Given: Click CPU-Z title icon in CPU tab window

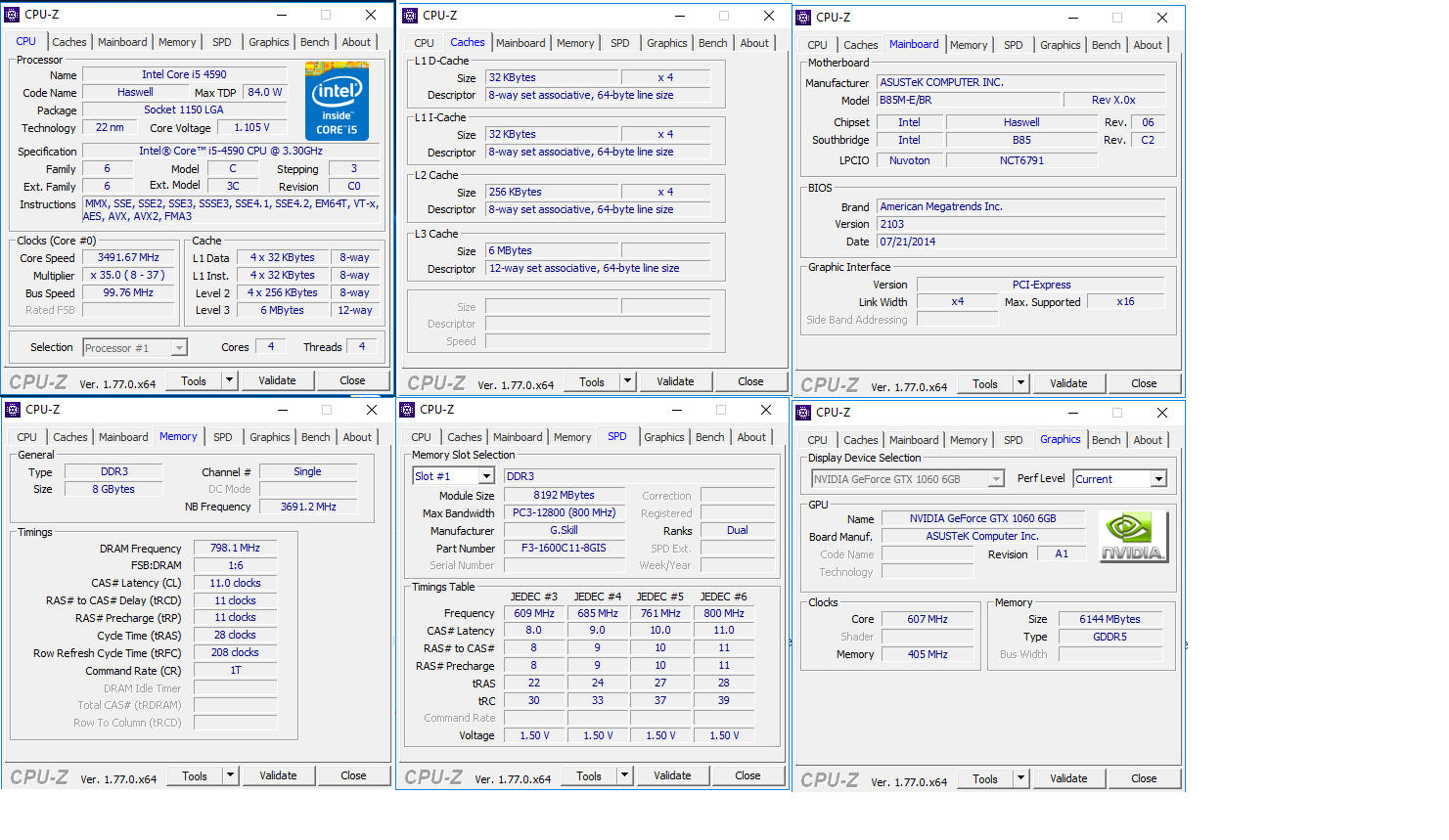Looking at the screenshot, I should pyautogui.click(x=13, y=15).
